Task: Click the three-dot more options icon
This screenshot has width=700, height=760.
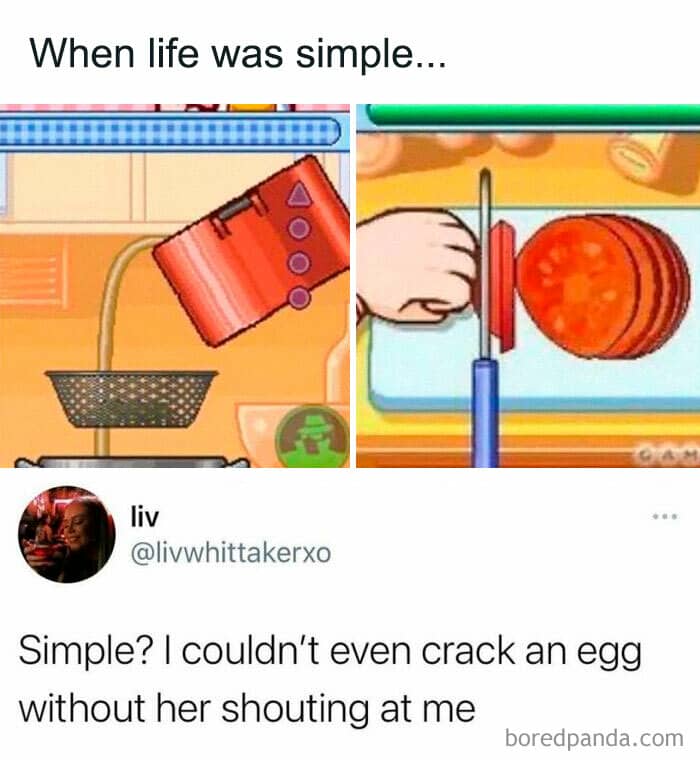Action: (665, 517)
